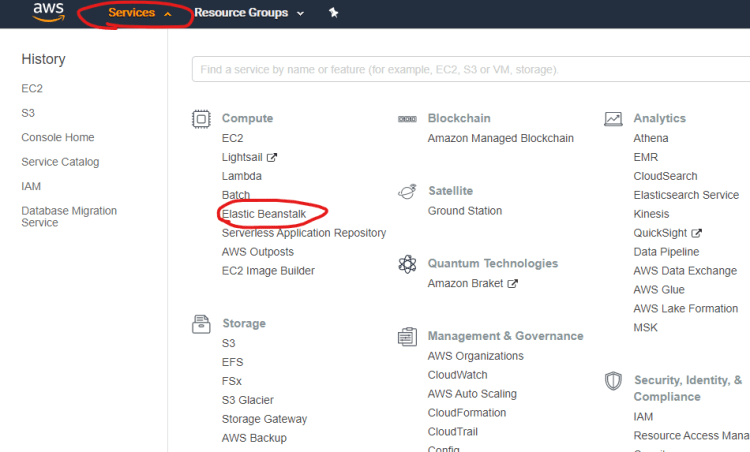Open Ground Station

[465, 211]
